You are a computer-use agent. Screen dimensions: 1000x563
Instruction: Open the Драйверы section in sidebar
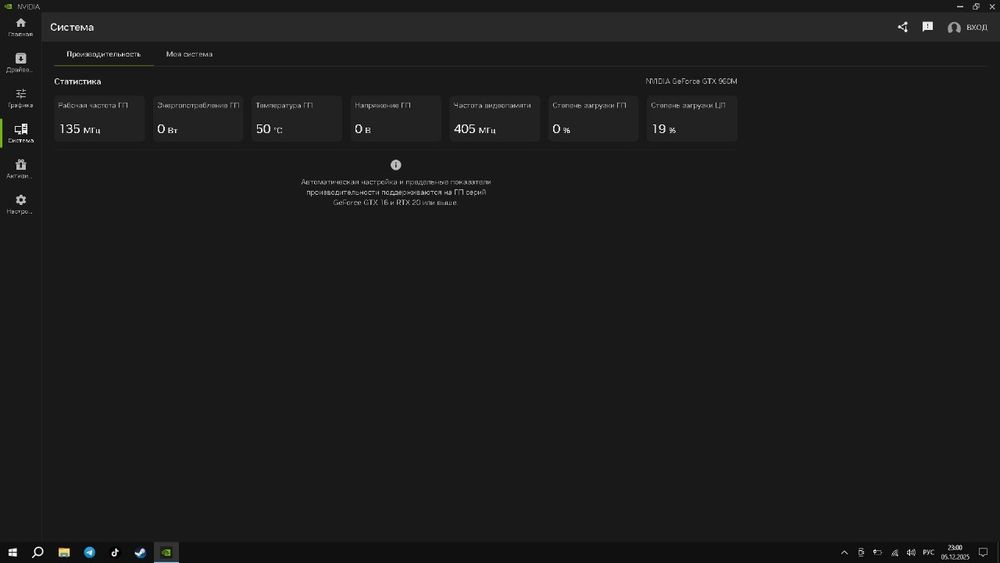click(20, 62)
